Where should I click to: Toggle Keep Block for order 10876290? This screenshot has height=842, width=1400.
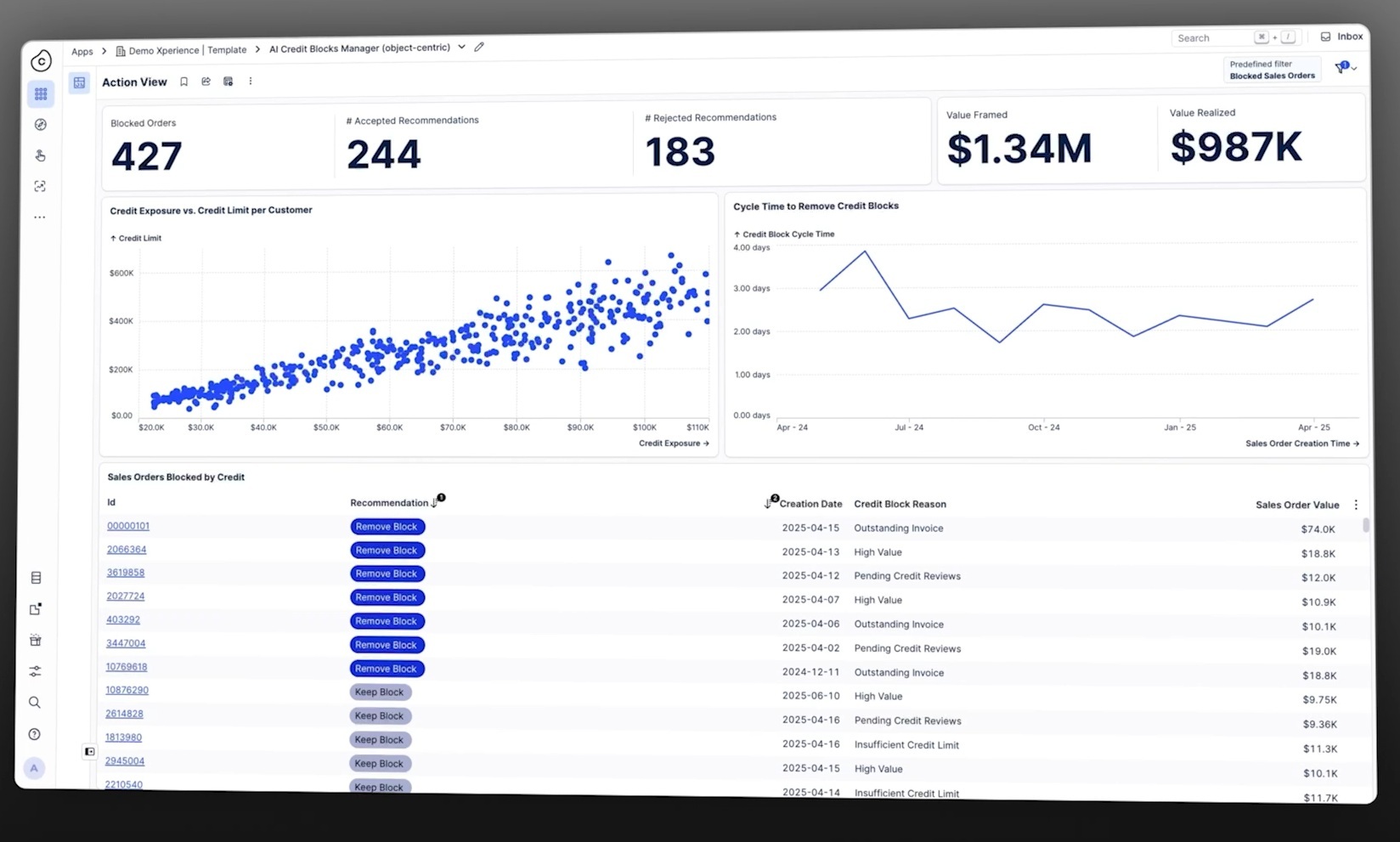pyautogui.click(x=380, y=692)
